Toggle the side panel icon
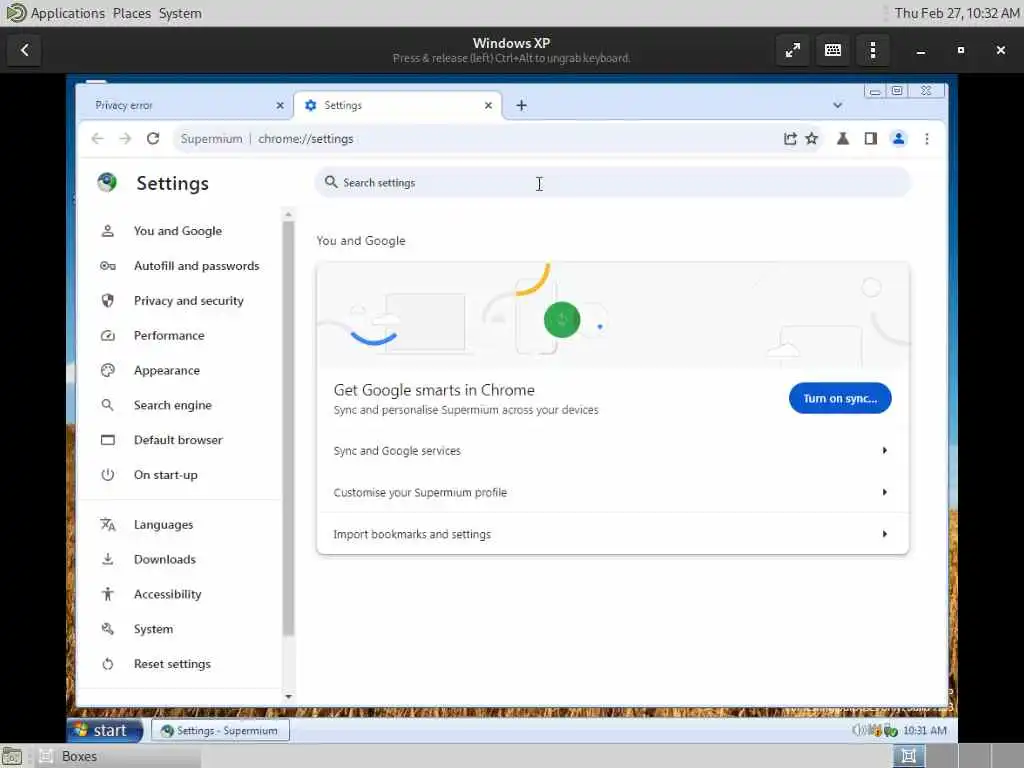Screen dimensions: 1024x768 tap(871, 138)
